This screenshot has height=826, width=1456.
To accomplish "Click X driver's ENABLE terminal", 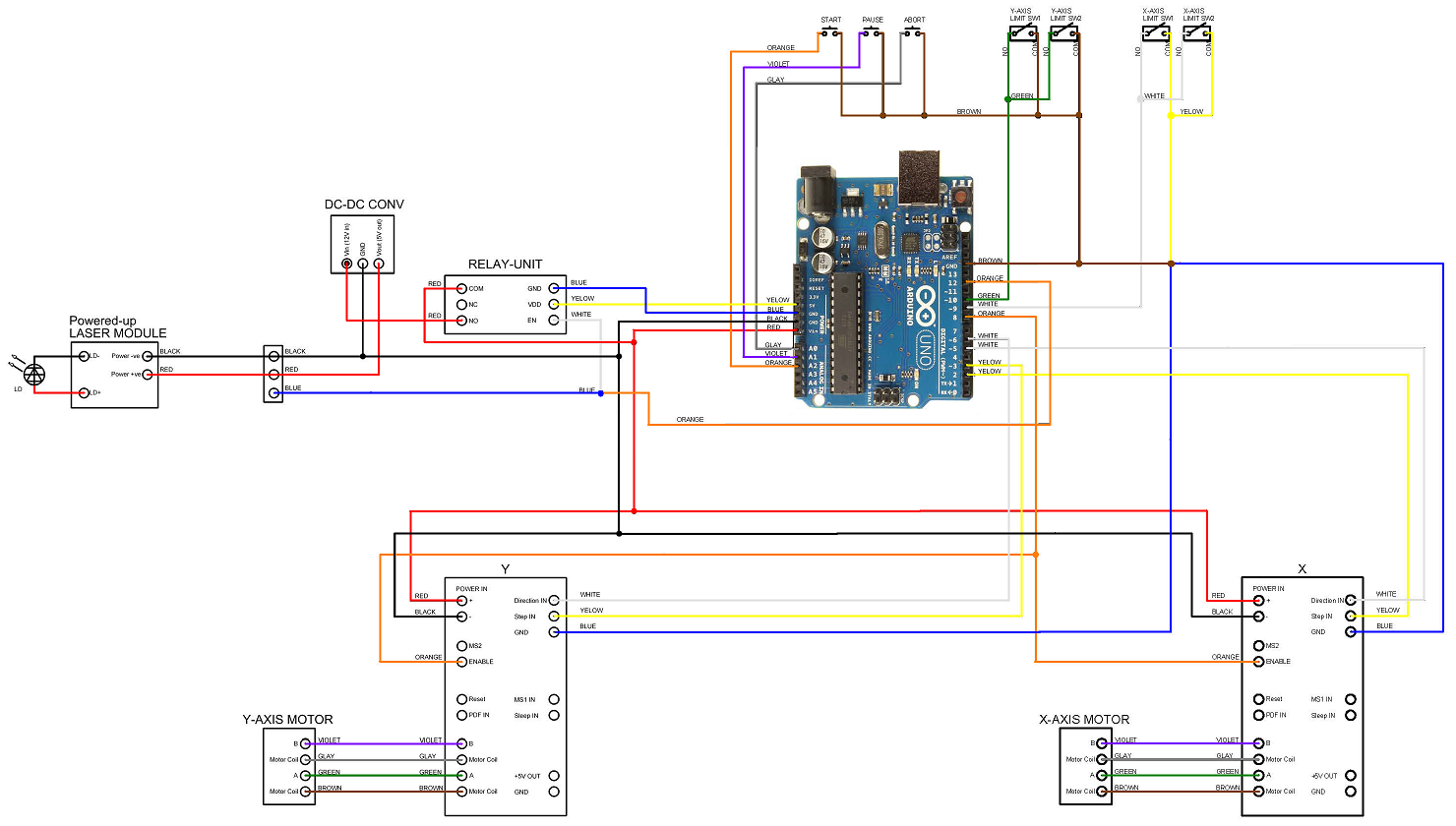I will [x=1258, y=662].
